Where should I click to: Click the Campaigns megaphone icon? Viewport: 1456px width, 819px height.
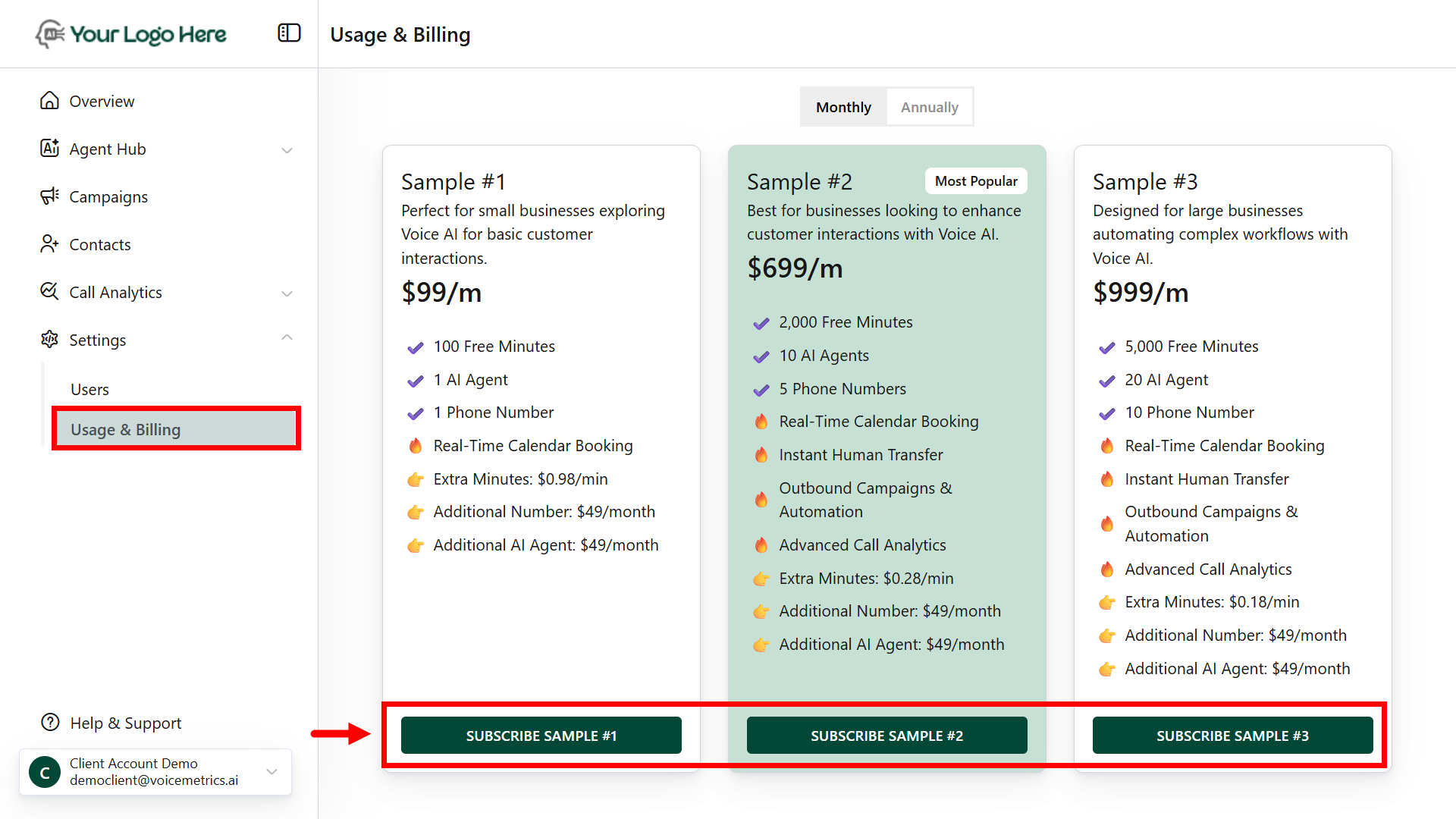(x=49, y=196)
